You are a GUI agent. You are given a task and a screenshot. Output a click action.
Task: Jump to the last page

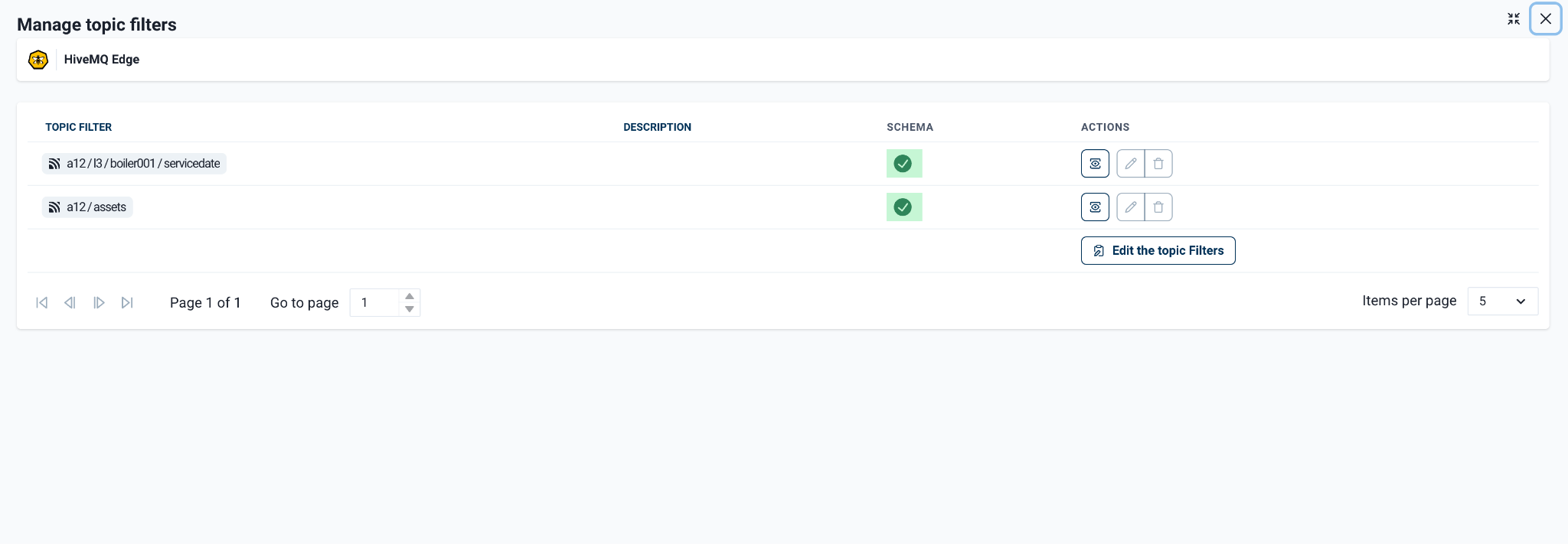click(x=127, y=303)
